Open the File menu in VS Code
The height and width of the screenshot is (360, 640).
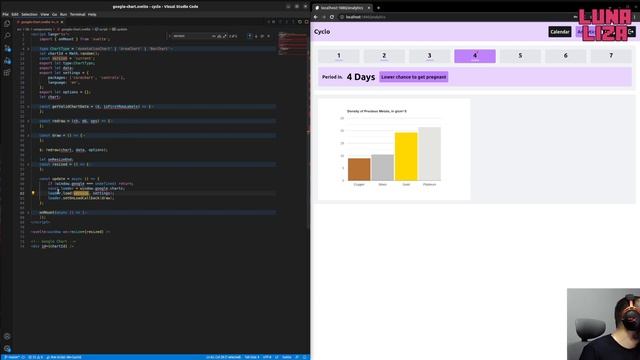(5, 14)
